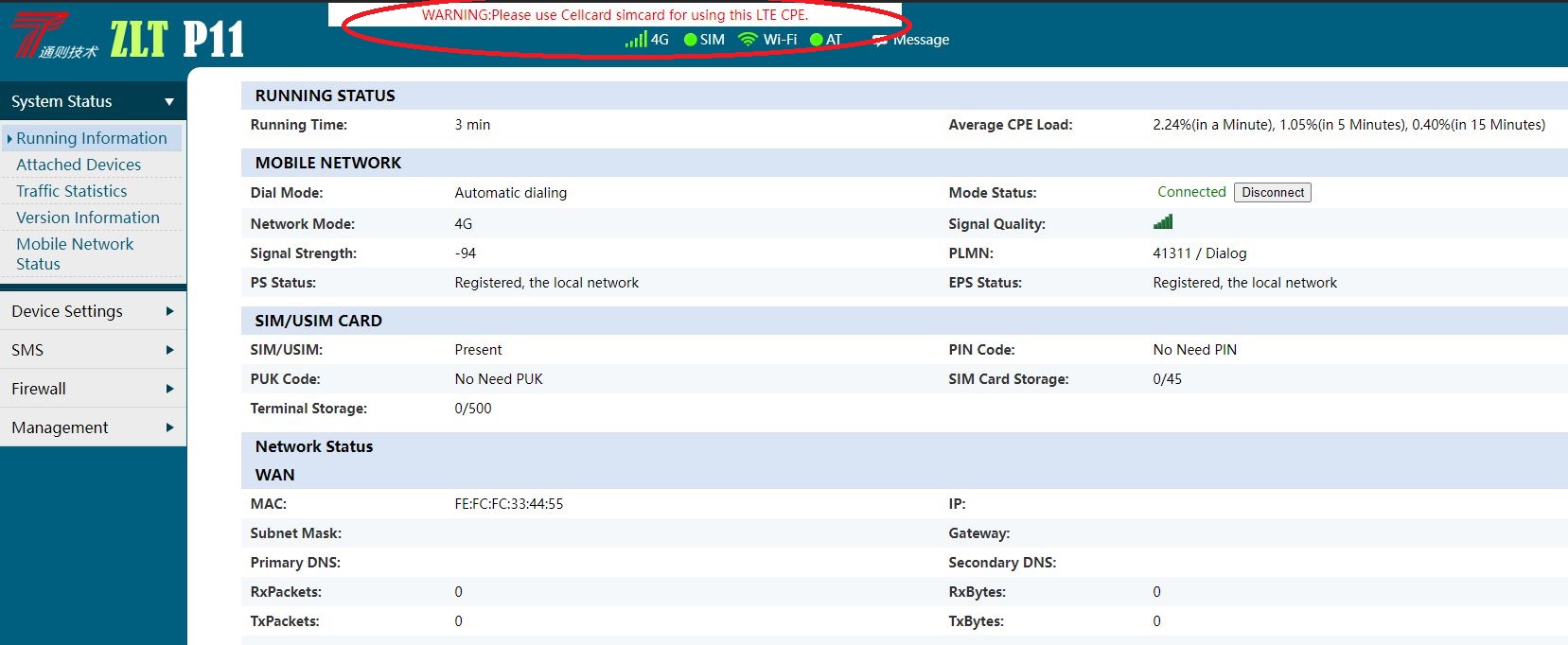Click the MOBILE NETWORK section header
1568x645 pixels.
904,163
